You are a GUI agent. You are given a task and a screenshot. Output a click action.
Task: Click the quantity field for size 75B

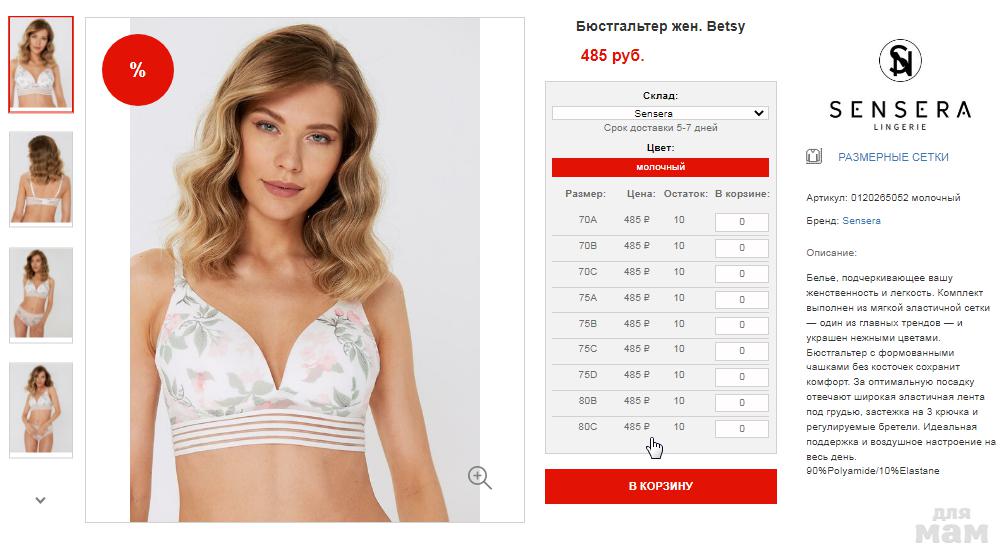point(741,325)
